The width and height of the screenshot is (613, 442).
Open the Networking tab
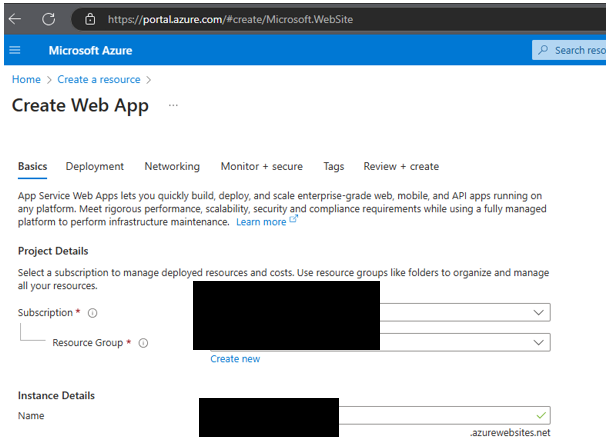(172, 166)
